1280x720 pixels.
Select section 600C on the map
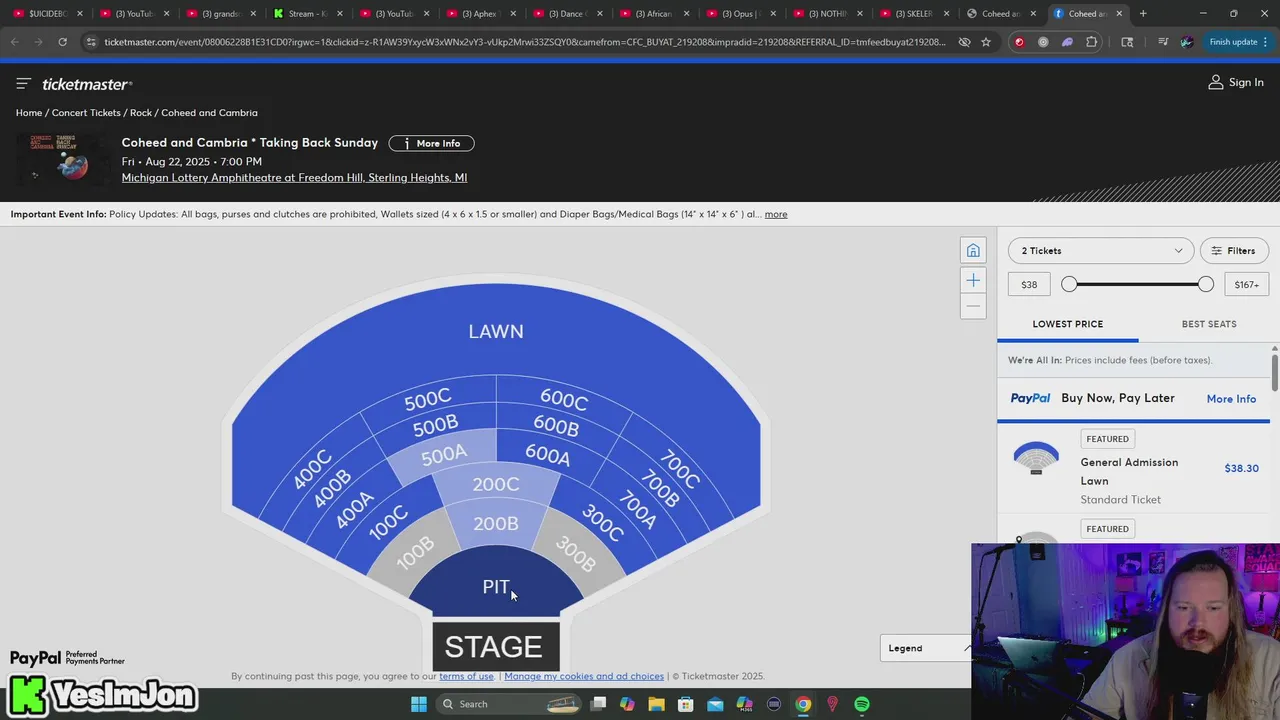pos(564,400)
